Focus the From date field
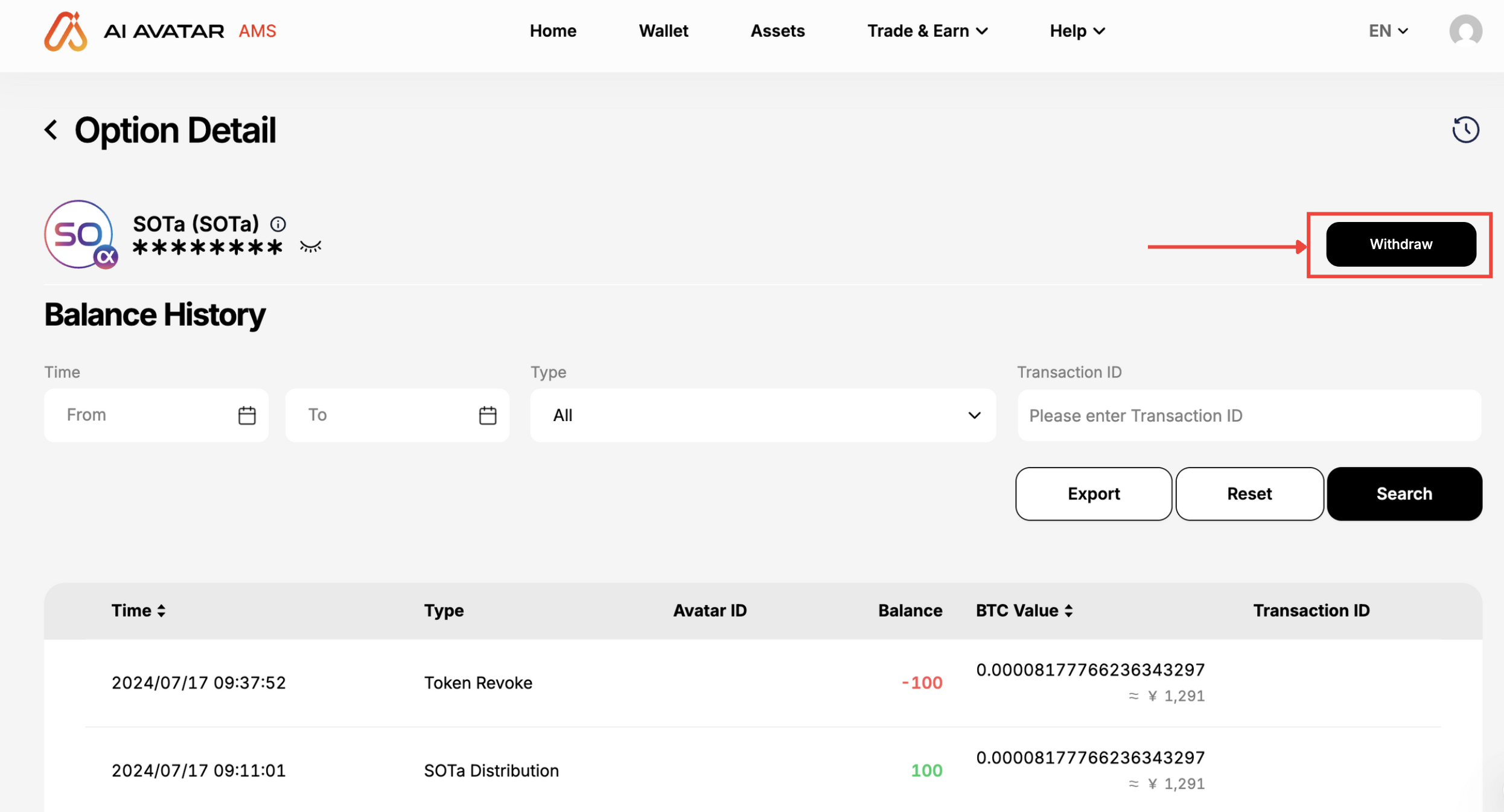 (x=156, y=415)
